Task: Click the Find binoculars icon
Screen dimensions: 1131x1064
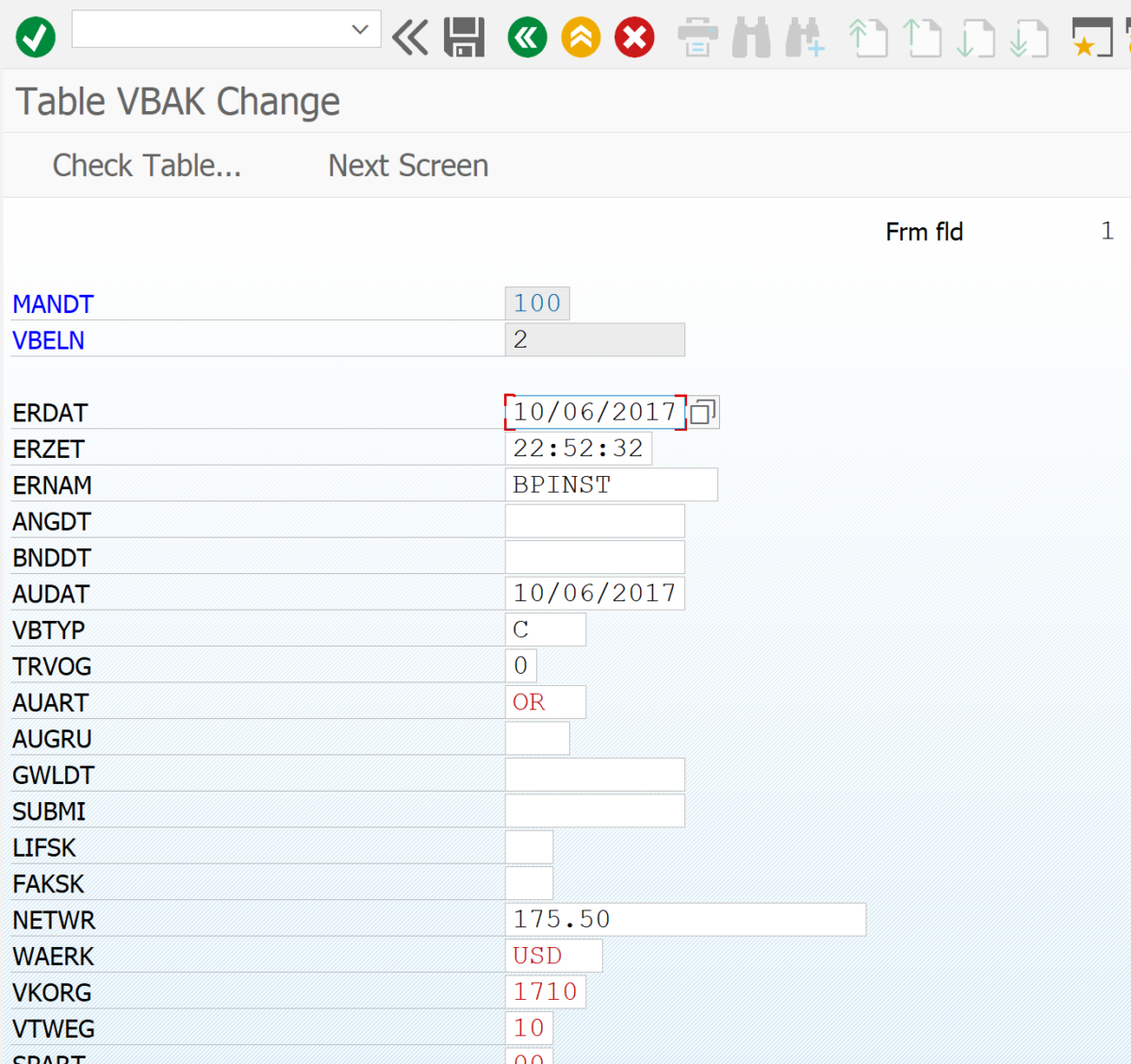Action: pyautogui.click(x=751, y=39)
